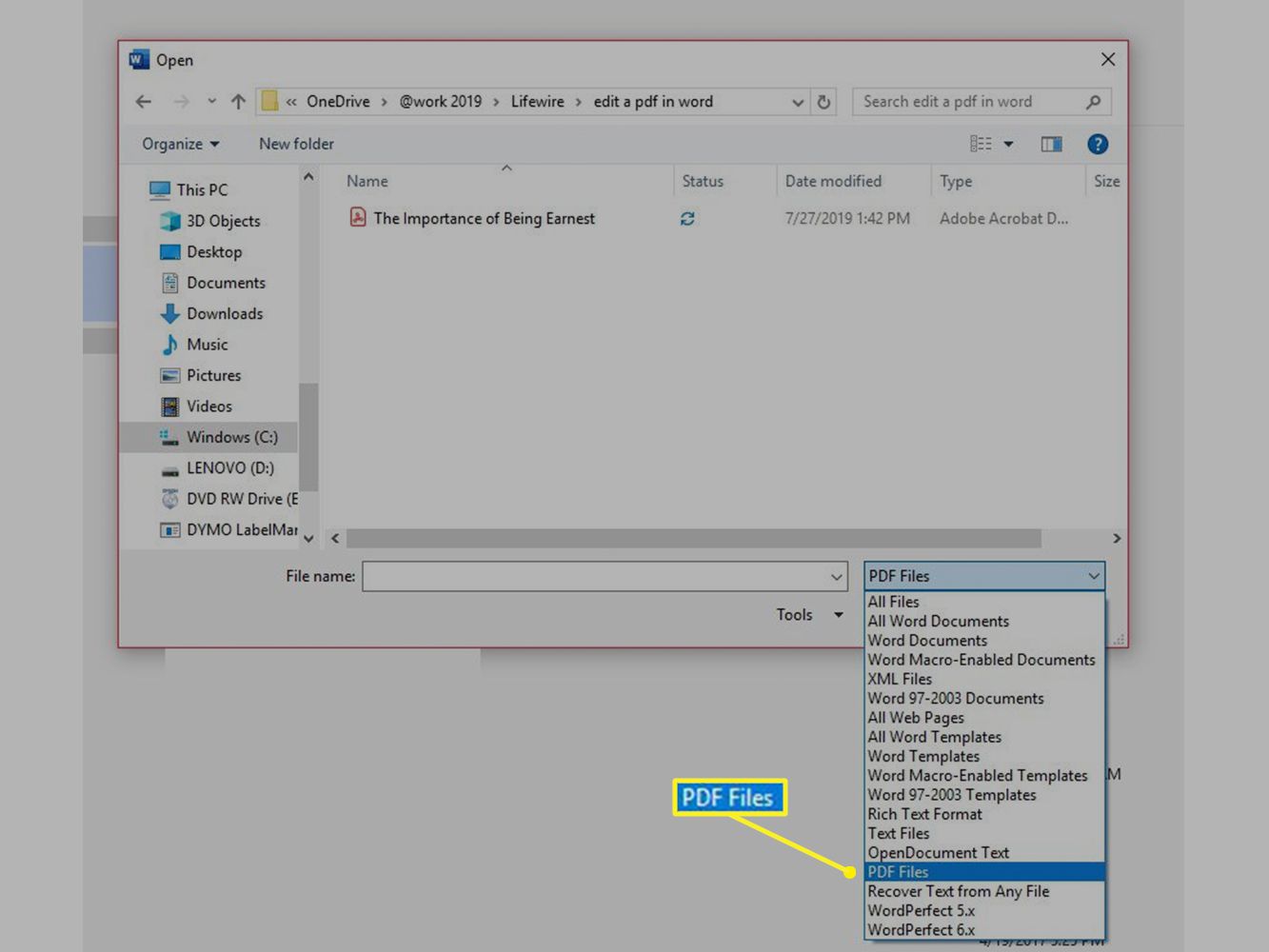Click horizontal scrollbar left arrow
This screenshot has width=1269, height=952.
335,538
